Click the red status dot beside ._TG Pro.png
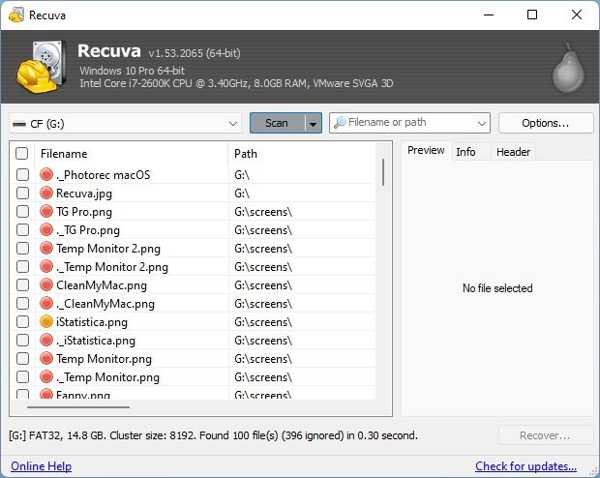 pos(46,230)
